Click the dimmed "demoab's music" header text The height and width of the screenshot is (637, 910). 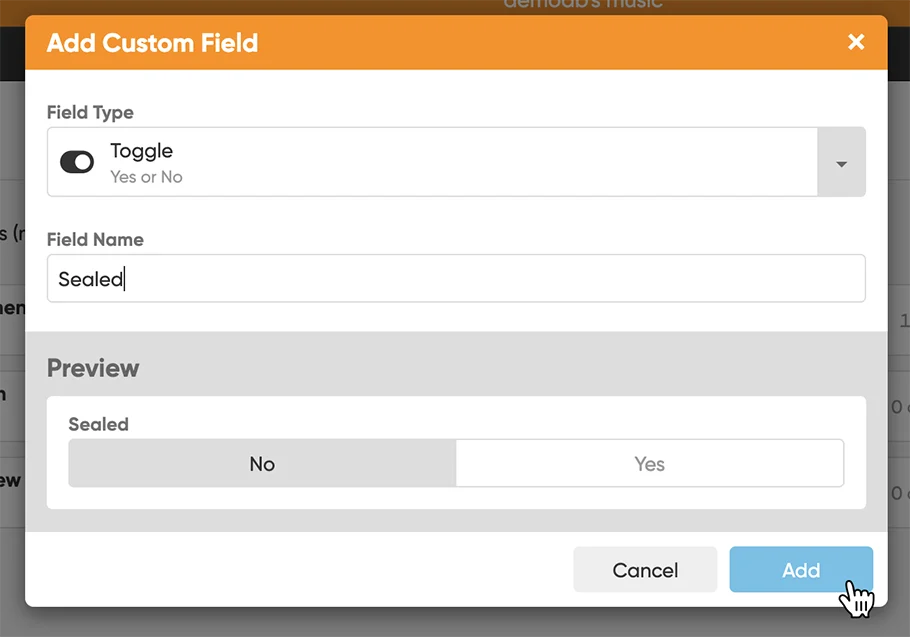(x=582, y=5)
